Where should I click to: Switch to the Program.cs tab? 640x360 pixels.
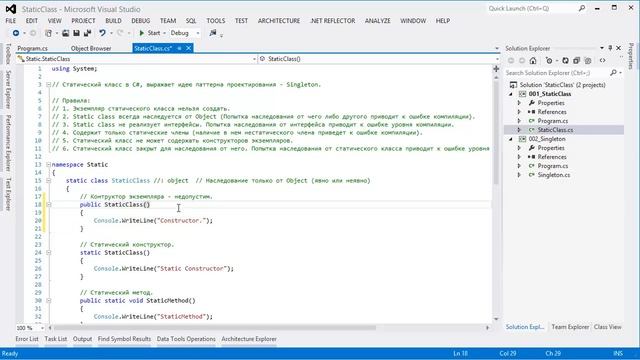point(32,48)
